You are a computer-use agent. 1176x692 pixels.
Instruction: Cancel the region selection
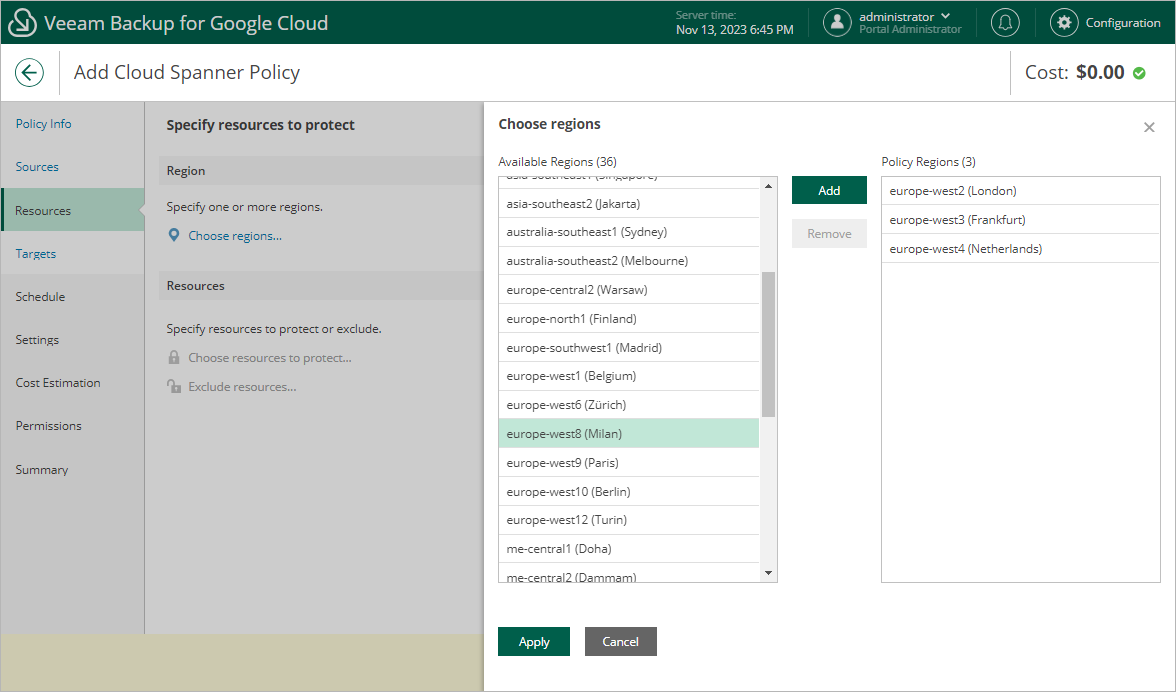pyautogui.click(x=620, y=642)
